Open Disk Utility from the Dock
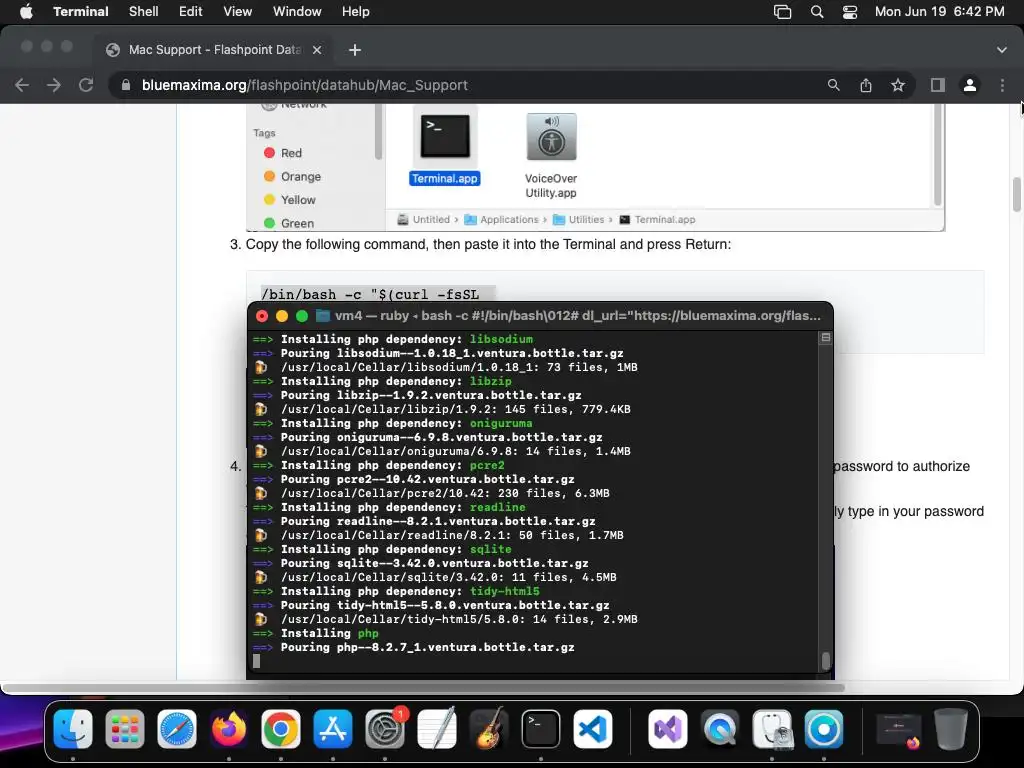Screen dimensions: 1024x768 tap(772, 729)
